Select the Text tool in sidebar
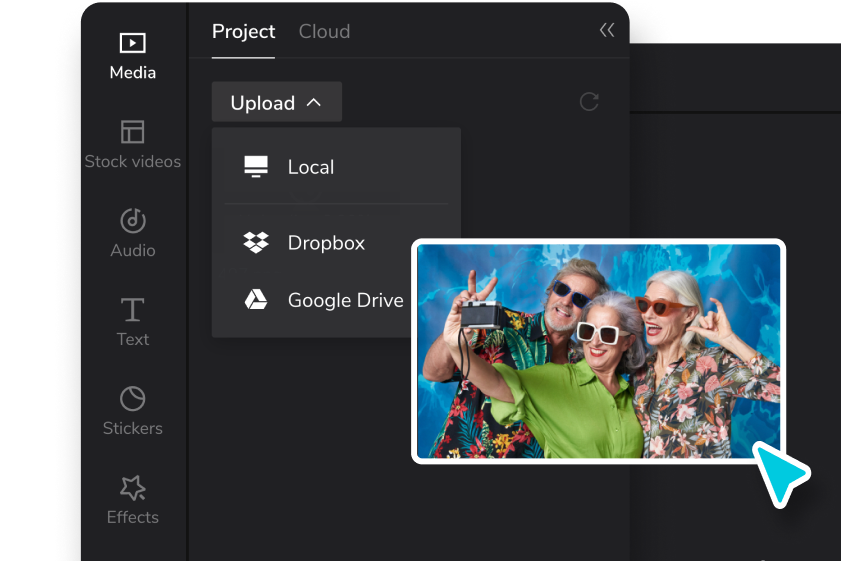Screen dimensions: 841x561 click(x=132, y=322)
